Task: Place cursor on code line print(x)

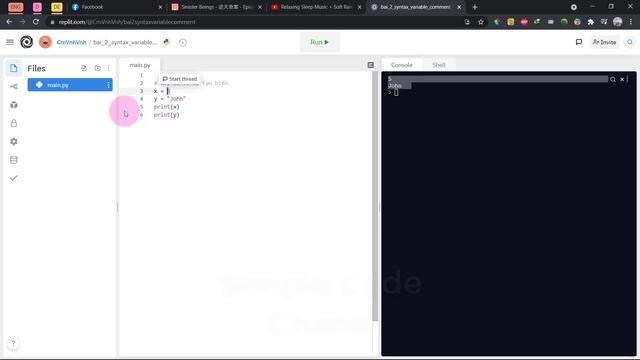Action: (167, 107)
